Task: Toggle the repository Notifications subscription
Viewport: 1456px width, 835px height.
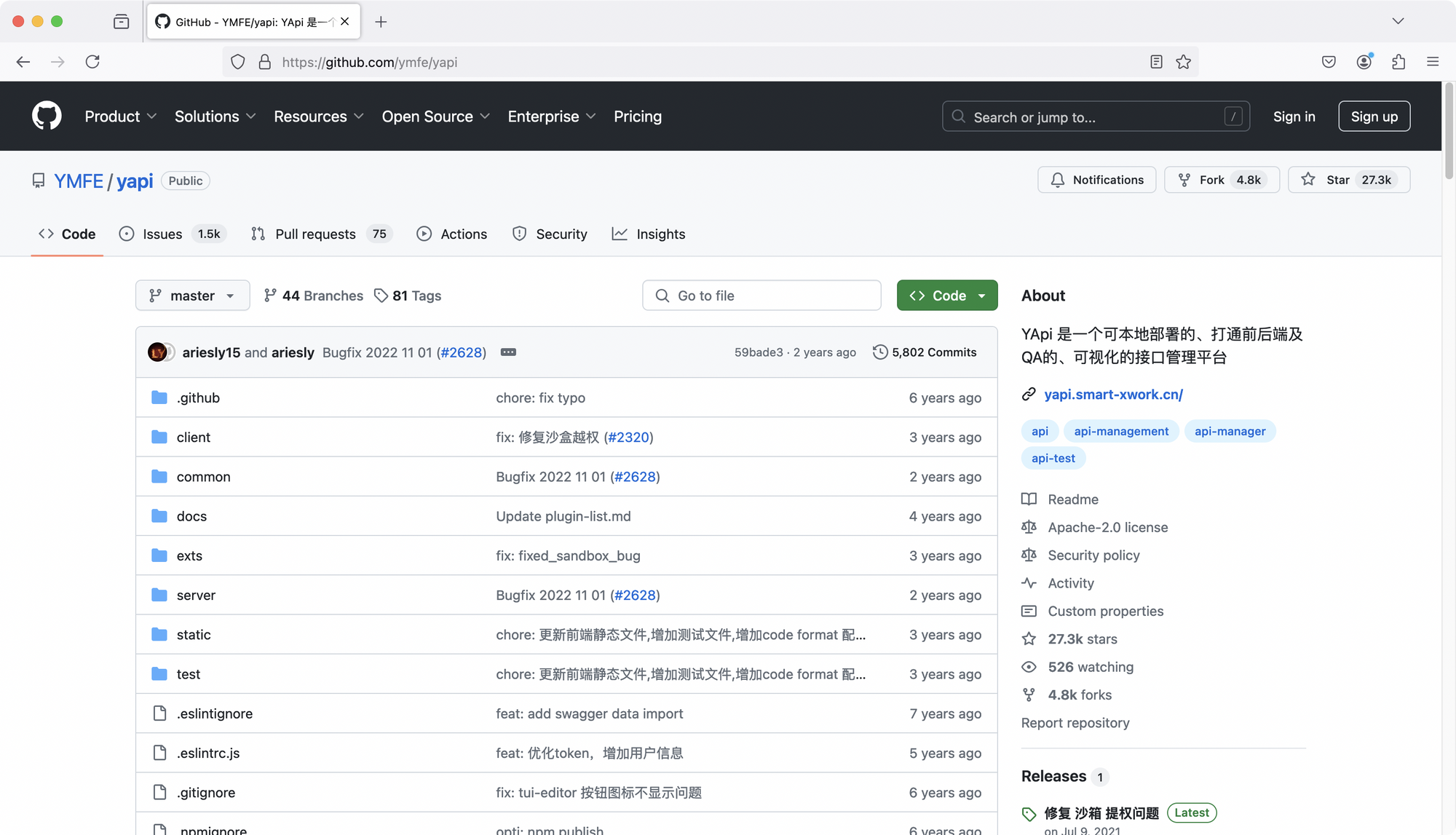Action: 1097,180
